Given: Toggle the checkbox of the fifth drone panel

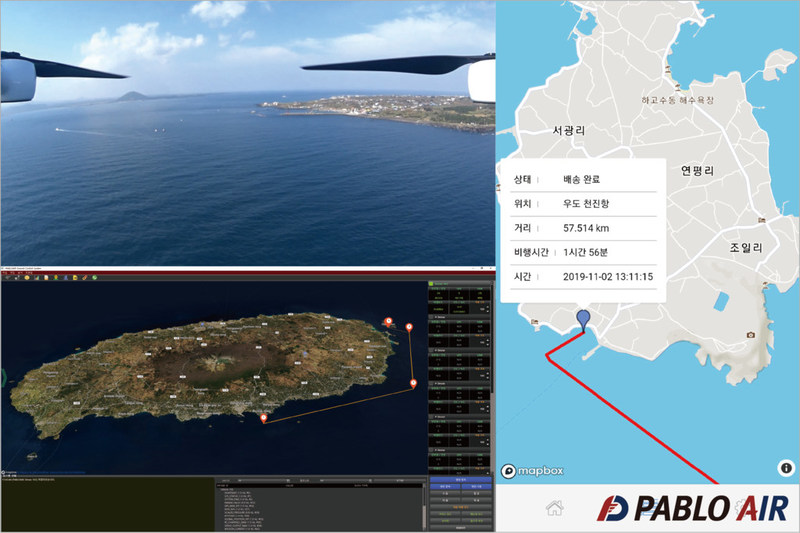Looking at the screenshot, I should click(x=431, y=417).
